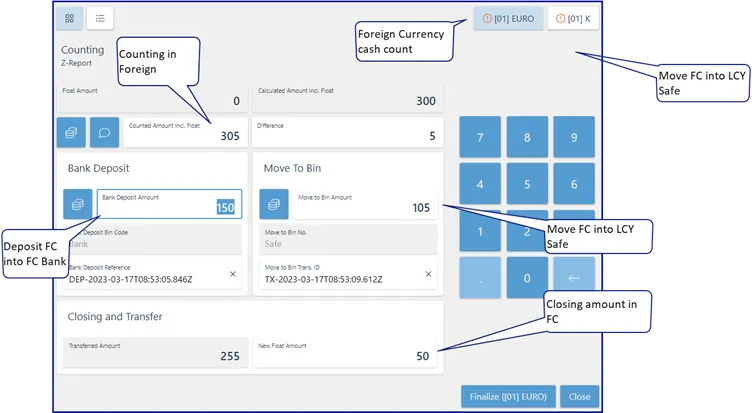Open coin counter for Move to Bin Amount
The width and height of the screenshot is (752, 413).
coord(274,204)
